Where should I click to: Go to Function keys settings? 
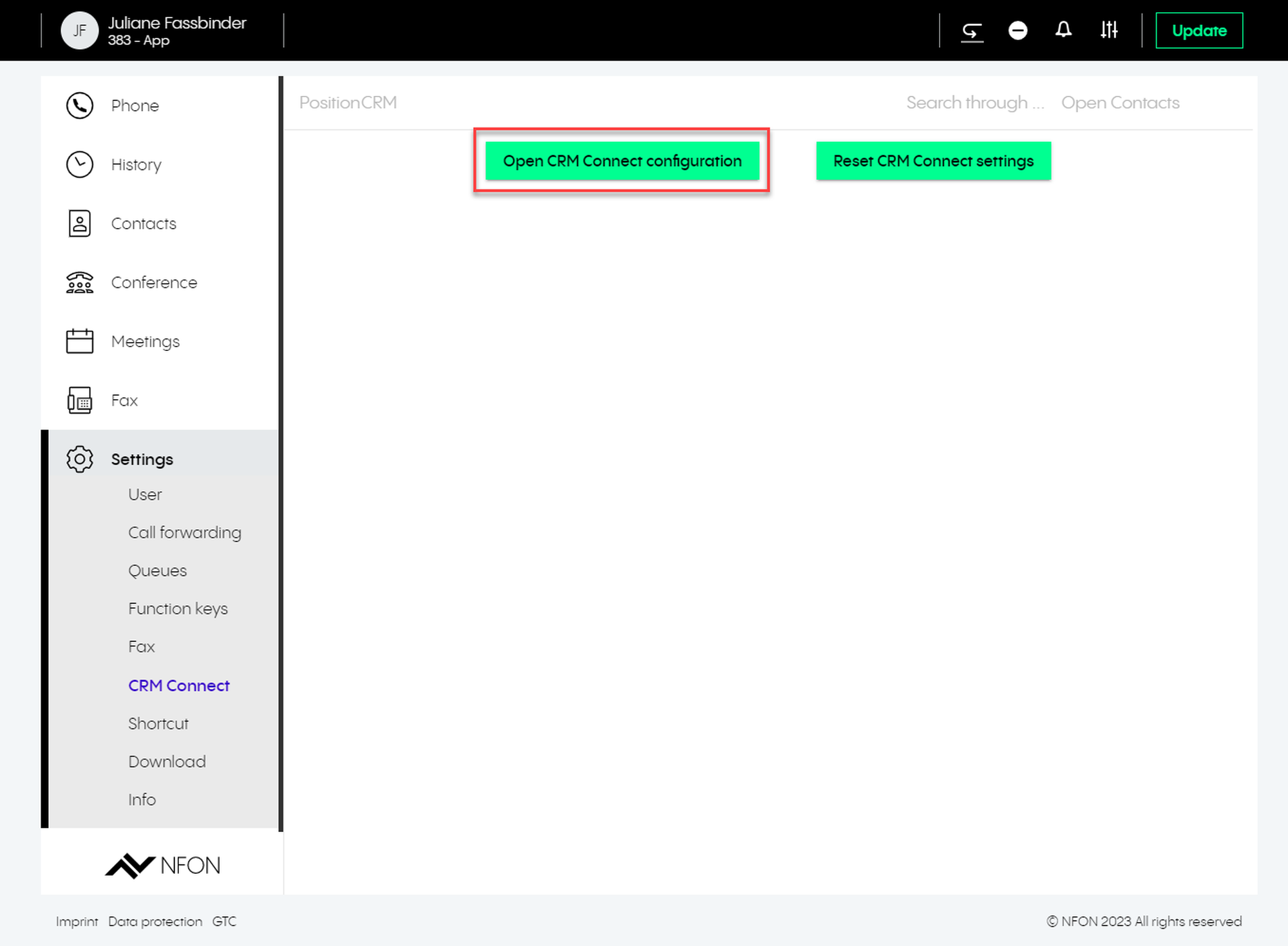[x=178, y=609]
